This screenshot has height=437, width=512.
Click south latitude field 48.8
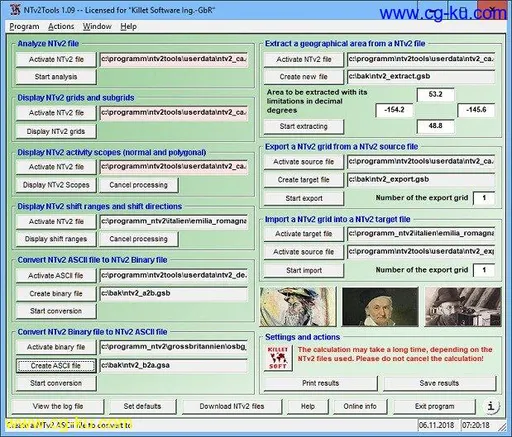(x=435, y=126)
